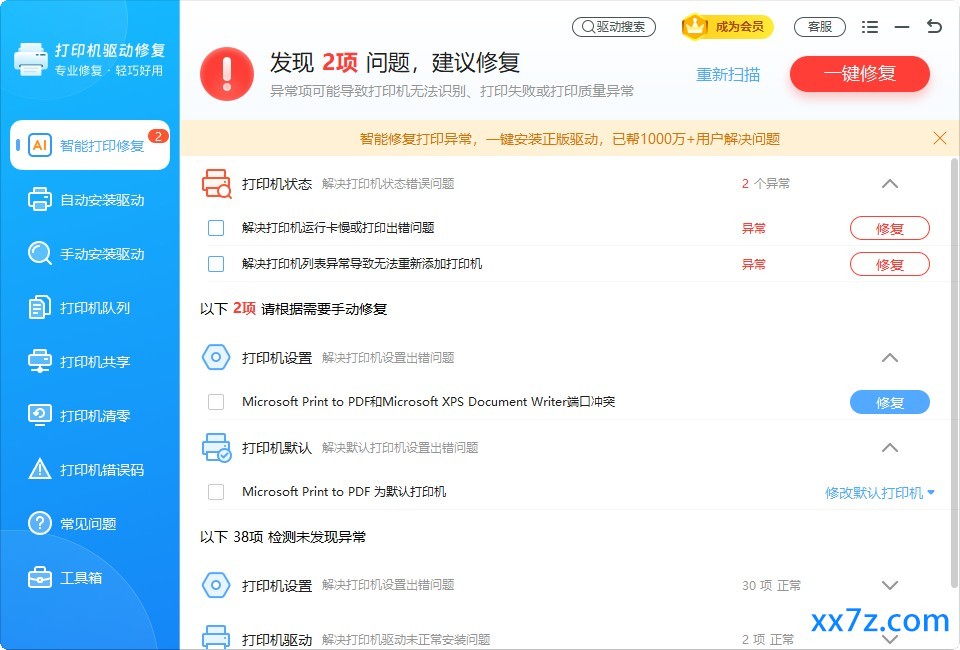Image resolution: width=960 pixels, height=650 pixels.
Task: Check 解决打印机运行卡慢或打印出错问题 checkbox
Action: (216, 228)
